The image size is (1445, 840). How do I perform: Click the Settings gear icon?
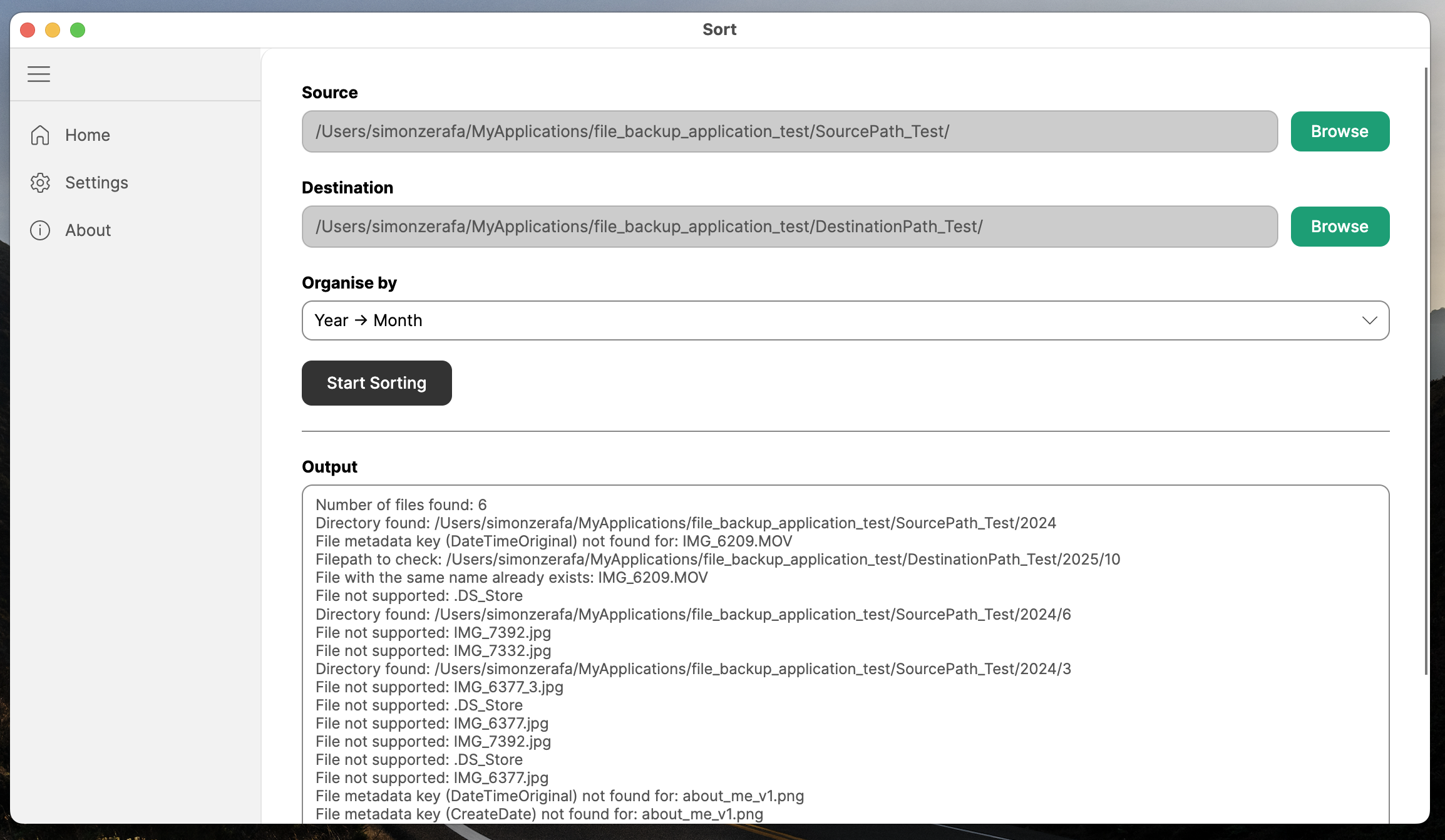pyautogui.click(x=40, y=183)
